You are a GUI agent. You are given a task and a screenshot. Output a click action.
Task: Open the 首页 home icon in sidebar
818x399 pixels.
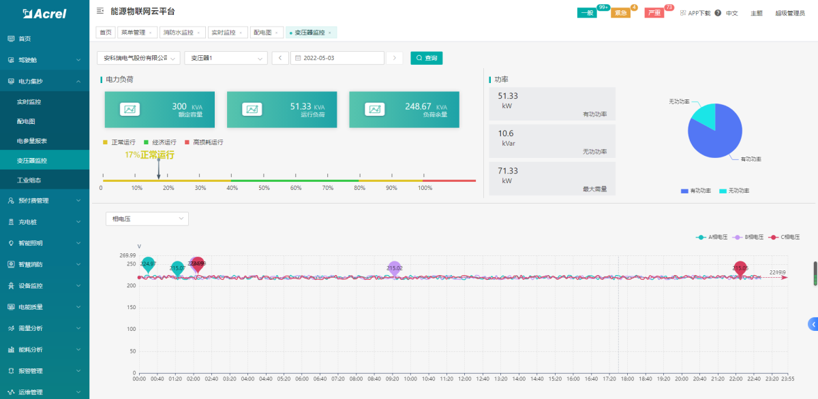coord(11,39)
